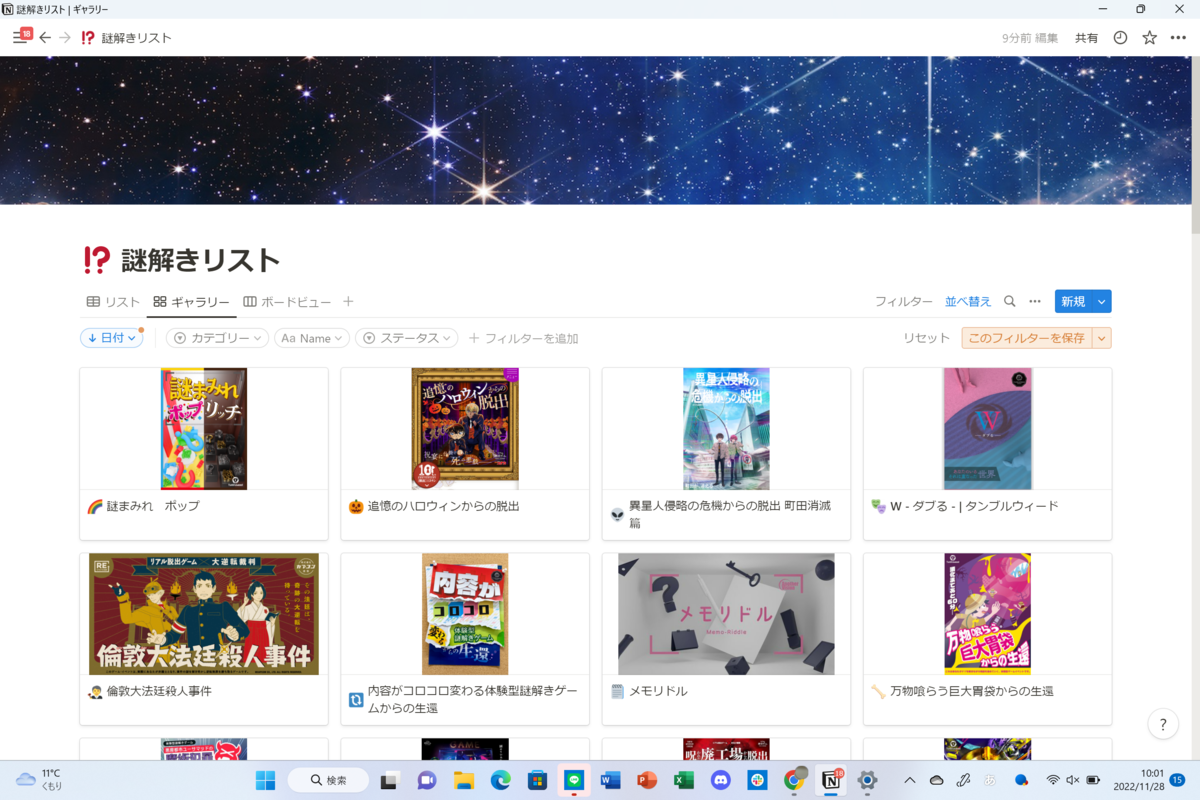Show hidden system tray icons chevron
Image resolution: width=1200 pixels, height=800 pixels.
click(909, 780)
